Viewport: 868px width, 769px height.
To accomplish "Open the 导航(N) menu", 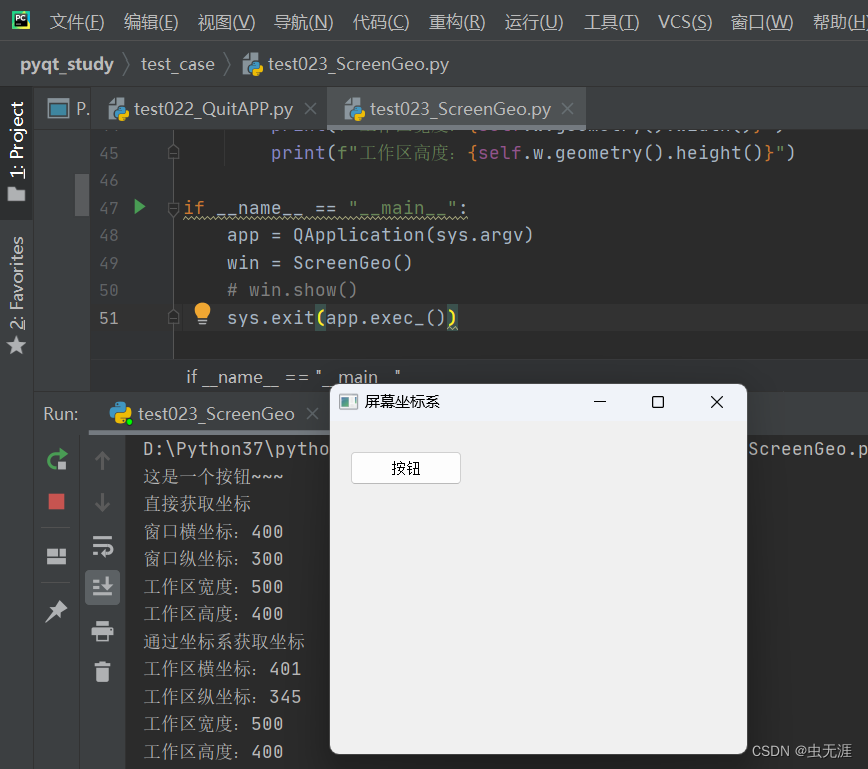I will pos(303,22).
